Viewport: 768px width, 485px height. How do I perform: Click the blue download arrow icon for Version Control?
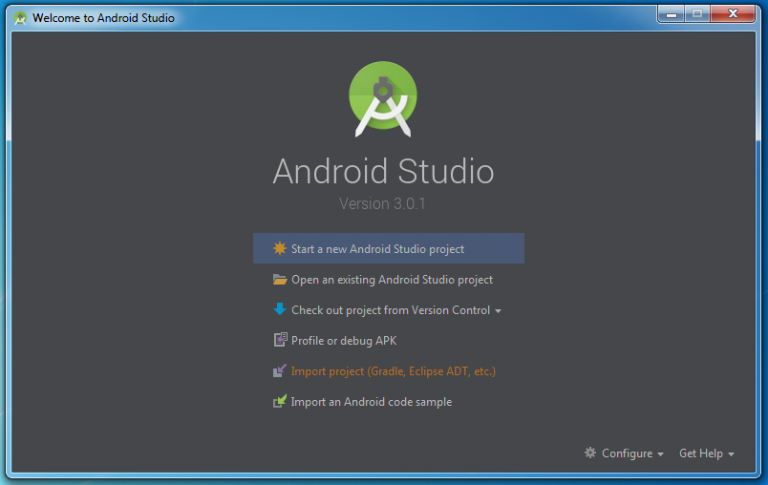(280, 310)
